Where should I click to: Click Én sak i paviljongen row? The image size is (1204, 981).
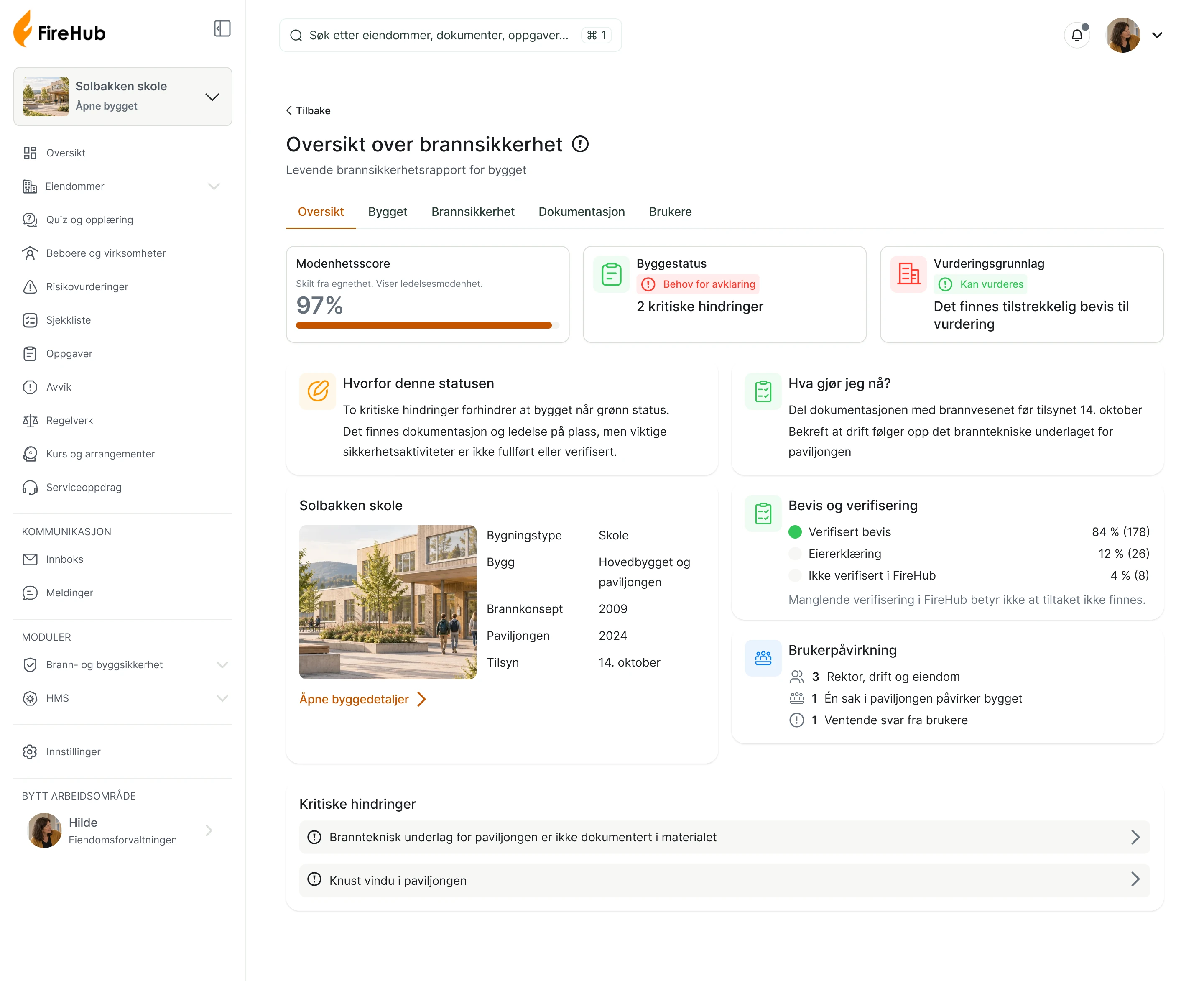click(x=906, y=698)
